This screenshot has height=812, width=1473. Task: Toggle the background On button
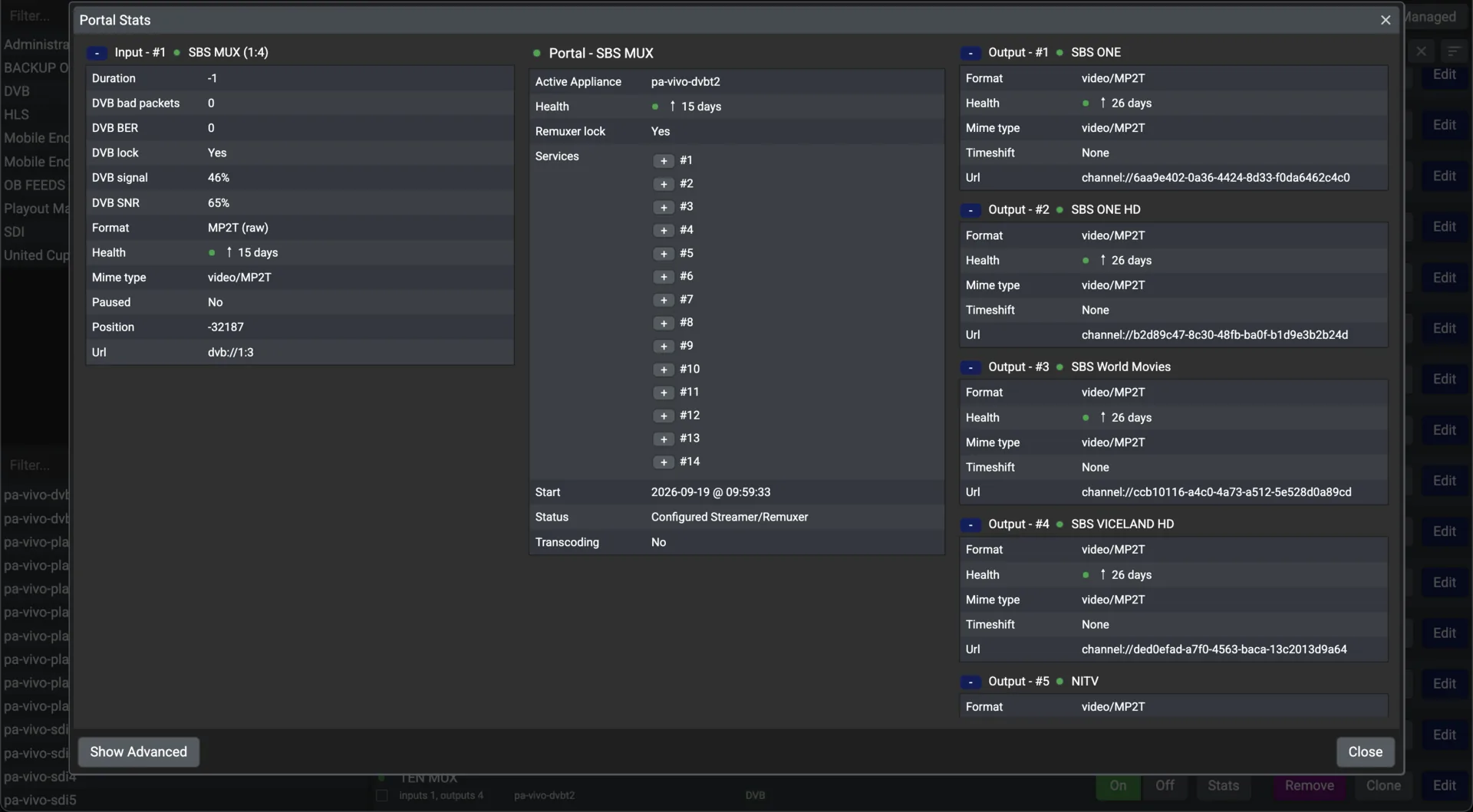click(x=1118, y=785)
